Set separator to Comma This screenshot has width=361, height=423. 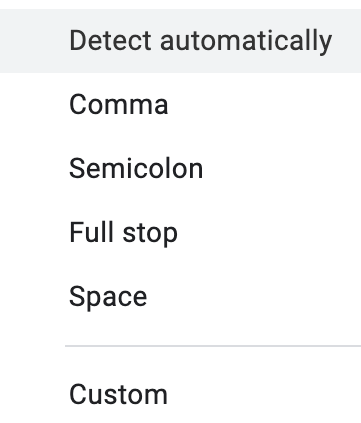(180, 105)
